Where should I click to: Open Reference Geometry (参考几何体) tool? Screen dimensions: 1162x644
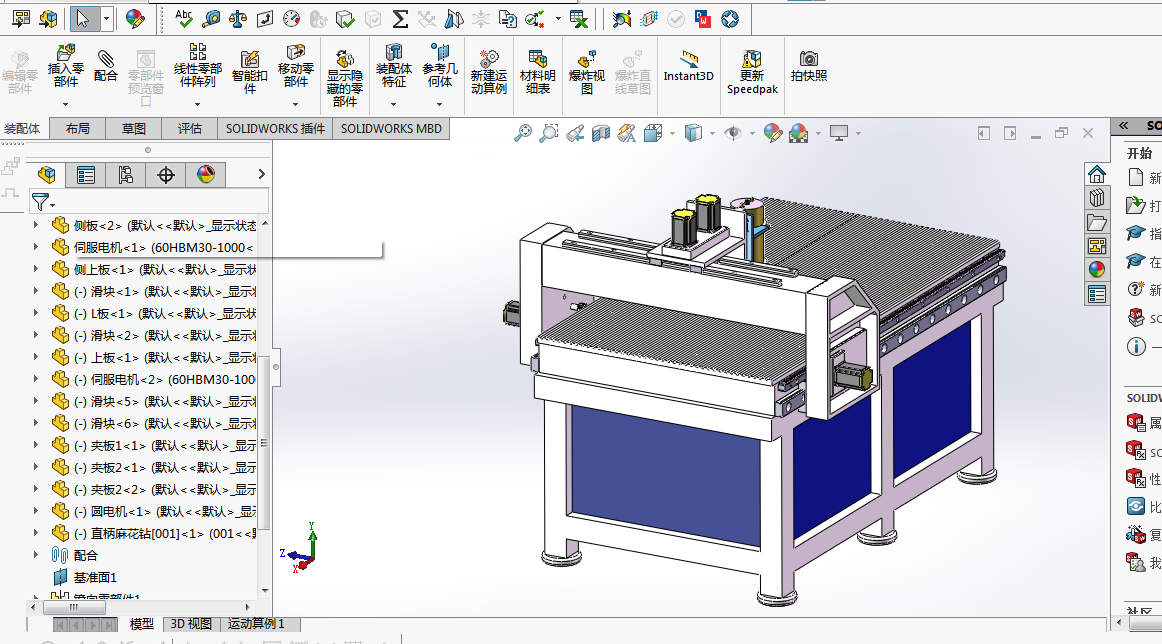click(440, 52)
